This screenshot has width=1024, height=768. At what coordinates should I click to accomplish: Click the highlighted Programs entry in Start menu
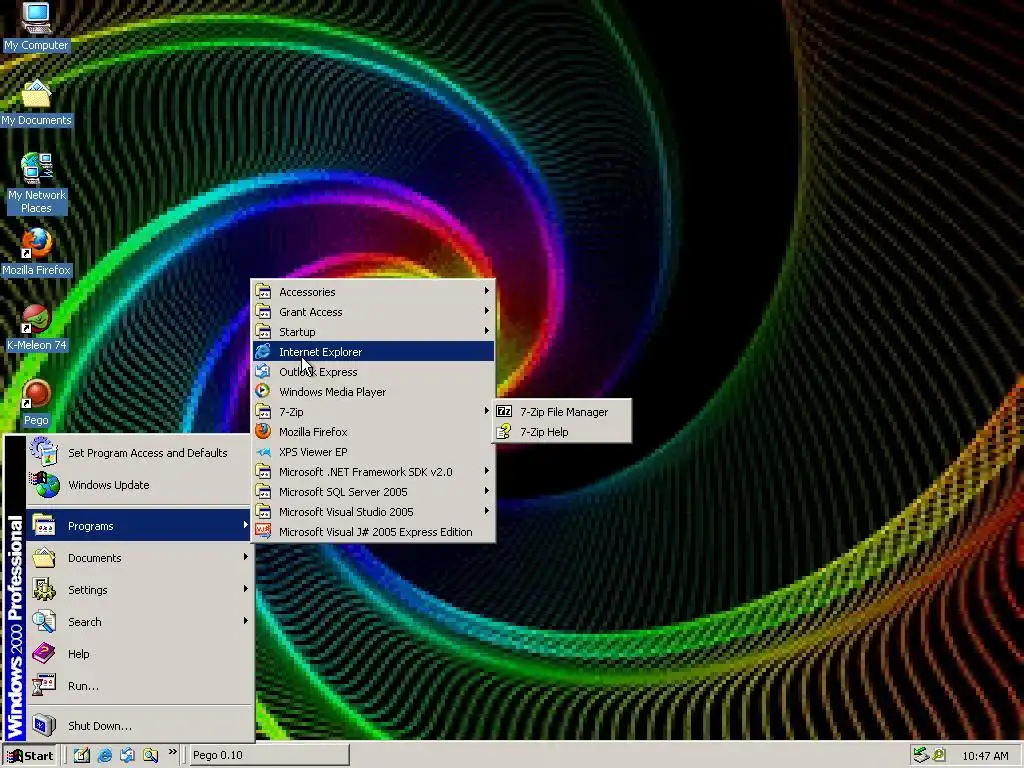click(x=139, y=526)
